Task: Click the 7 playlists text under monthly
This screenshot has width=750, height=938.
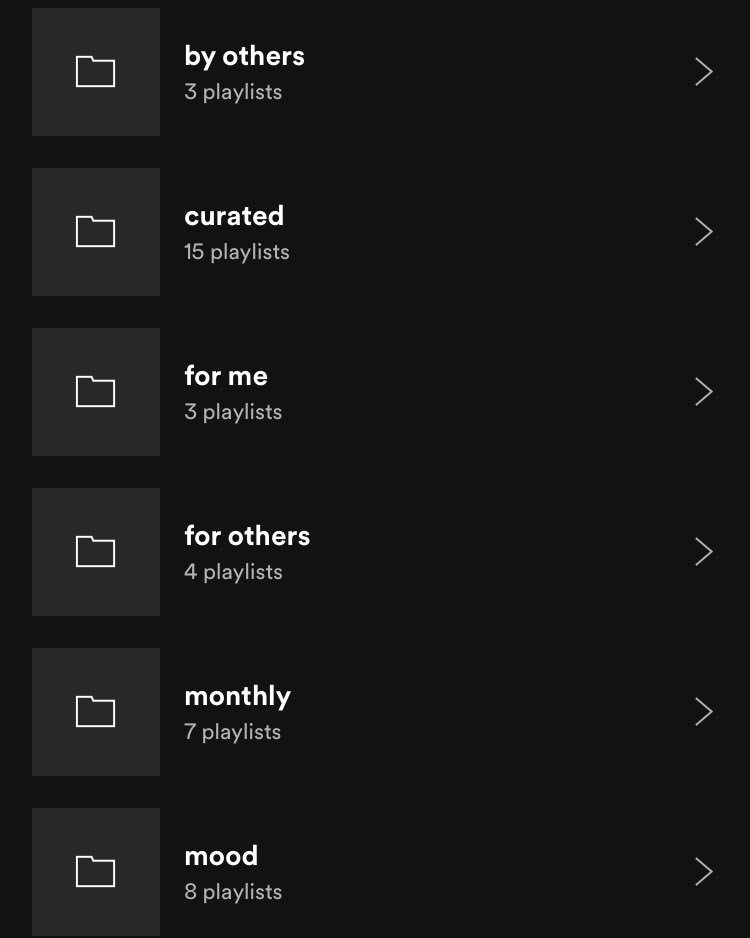Action: pyautogui.click(x=233, y=732)
